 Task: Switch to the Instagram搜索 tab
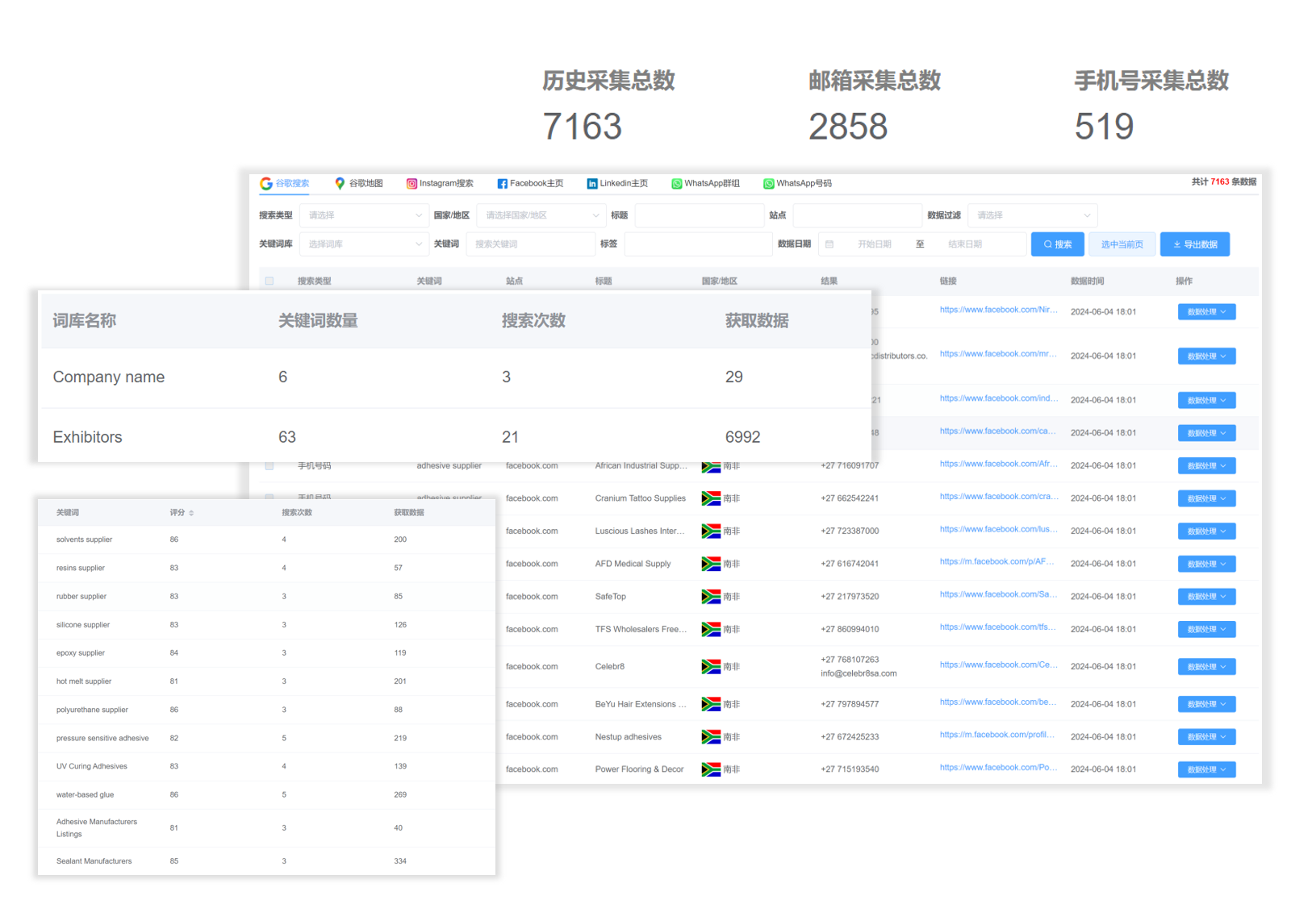[440, 183]
